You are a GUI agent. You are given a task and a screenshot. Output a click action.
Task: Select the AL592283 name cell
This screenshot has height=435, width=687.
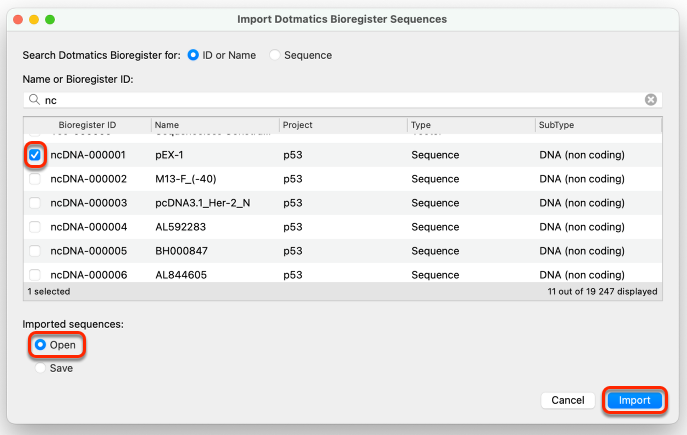pyautogui.click(x=181, y=227)
